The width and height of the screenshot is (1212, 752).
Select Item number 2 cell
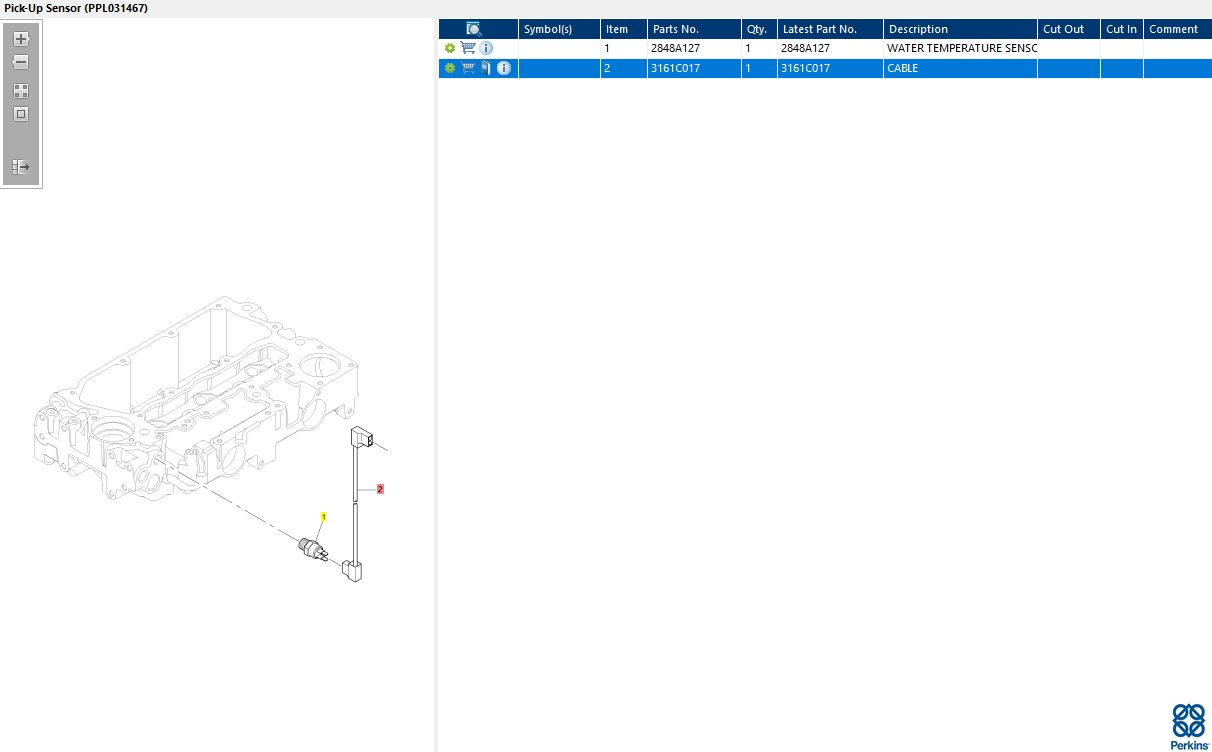coord(624,68)
